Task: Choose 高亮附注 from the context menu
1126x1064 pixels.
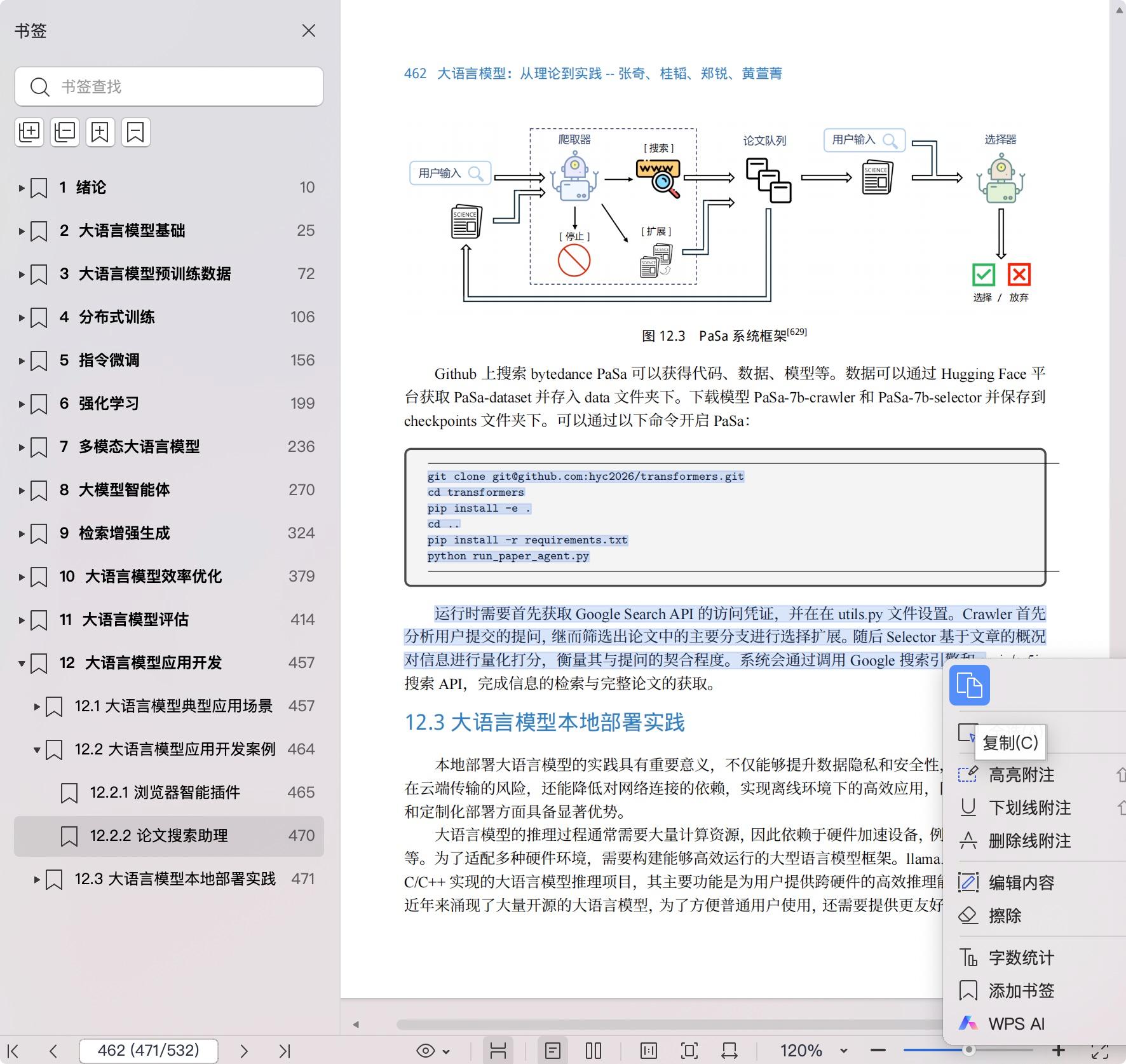Action: pos(1021,775)
